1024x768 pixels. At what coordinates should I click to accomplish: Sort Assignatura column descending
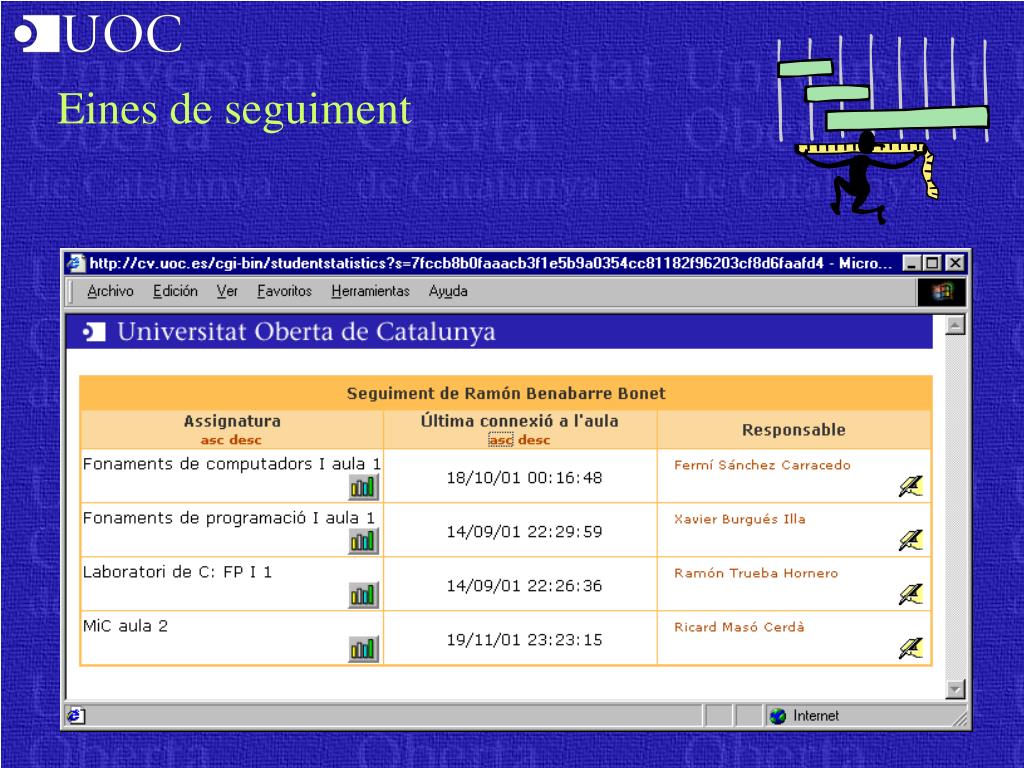(x=246, y=440)
